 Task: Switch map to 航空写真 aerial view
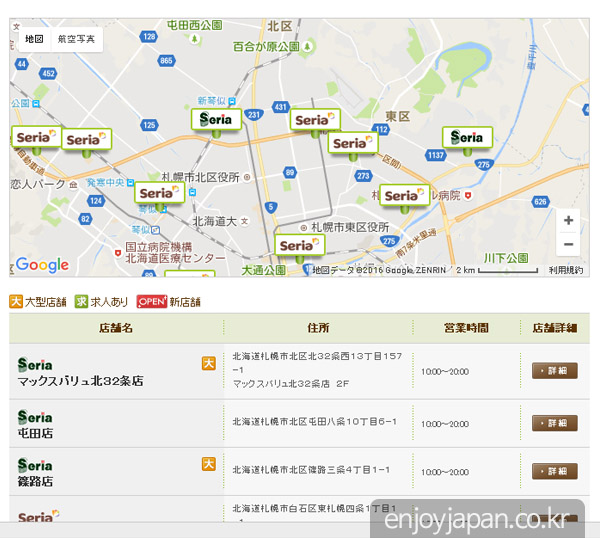[x=77, y=39]
